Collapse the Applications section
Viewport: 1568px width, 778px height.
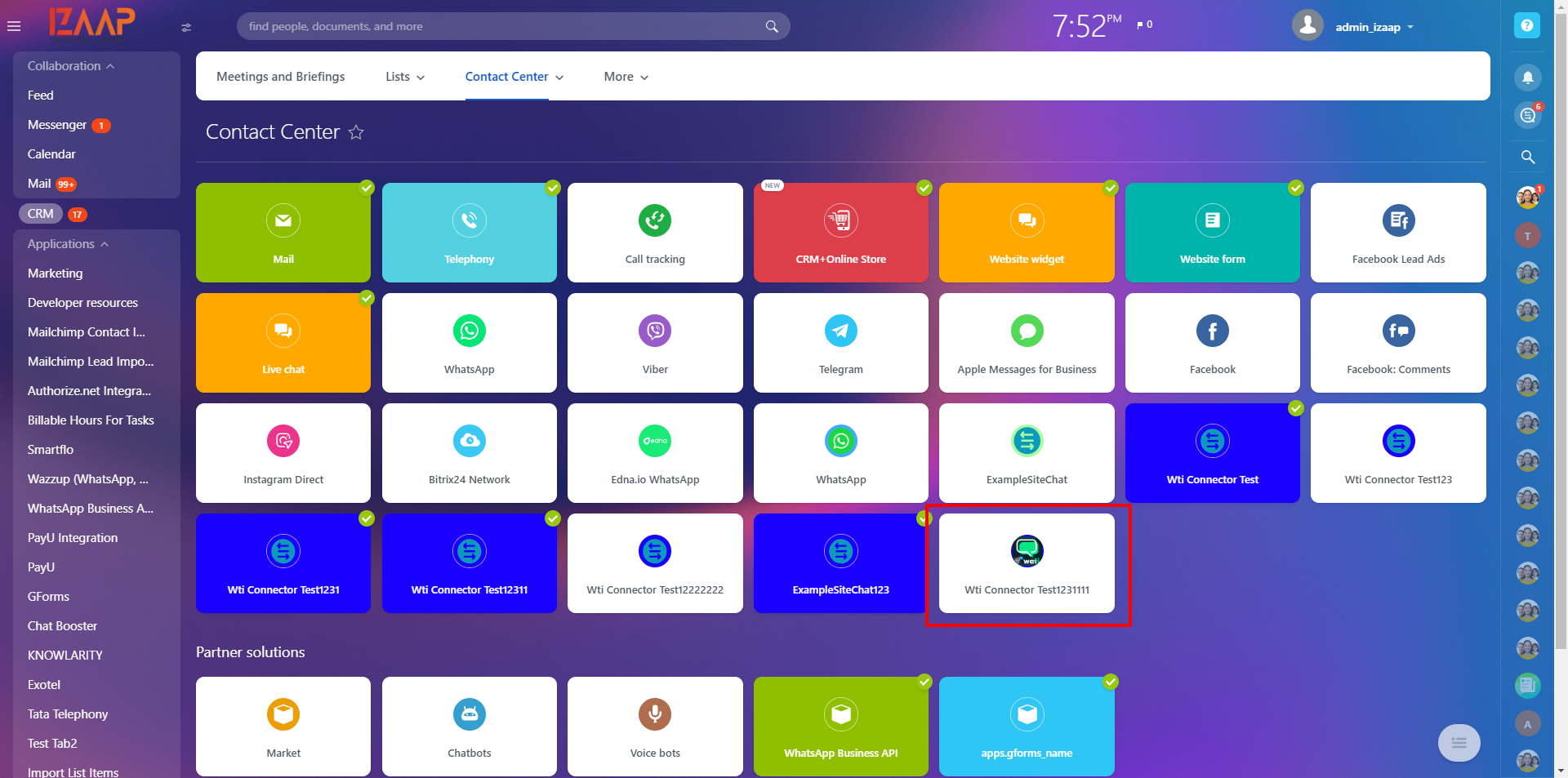[68, 244]
